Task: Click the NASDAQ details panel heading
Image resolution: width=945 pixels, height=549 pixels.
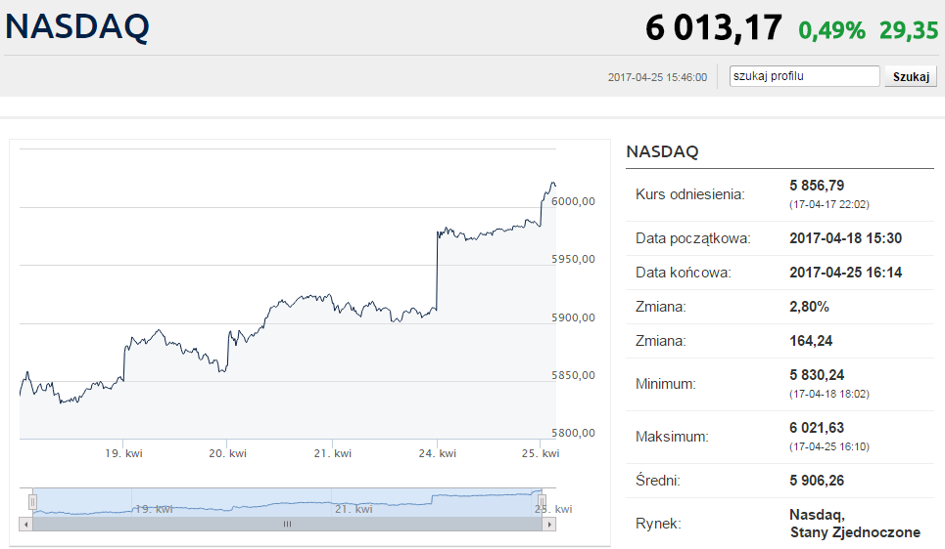Action: [662, 151]
